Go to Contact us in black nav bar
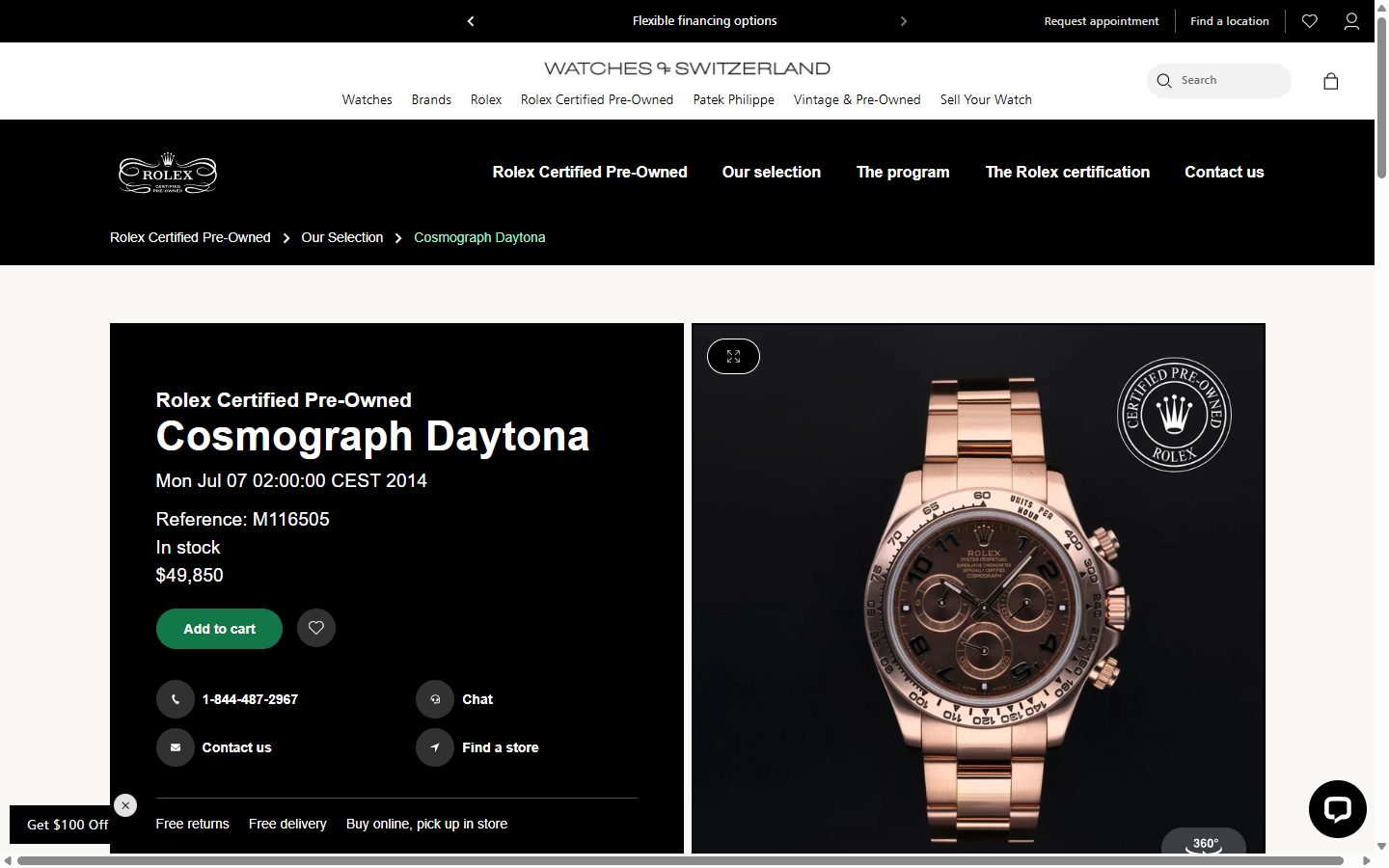Screen dimensions: 1389x868 [x=1224, y=172]
